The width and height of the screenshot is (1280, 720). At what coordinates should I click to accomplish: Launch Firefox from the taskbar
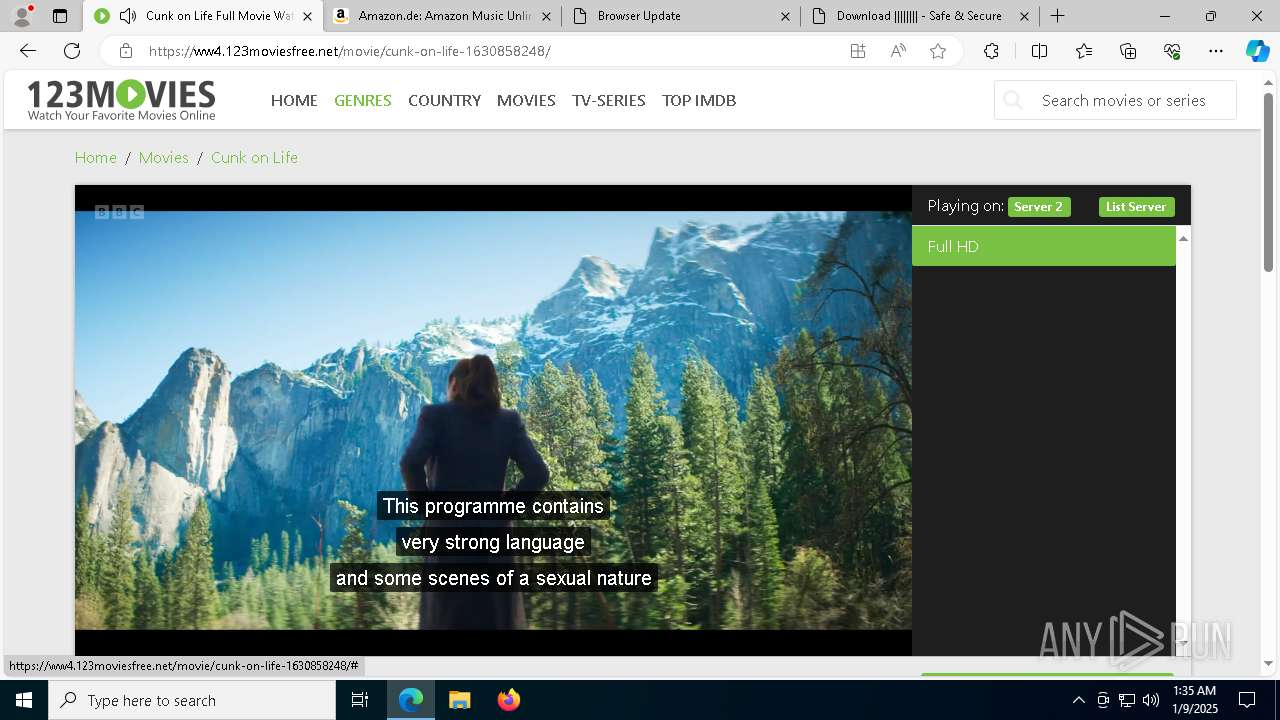[508, 700]
